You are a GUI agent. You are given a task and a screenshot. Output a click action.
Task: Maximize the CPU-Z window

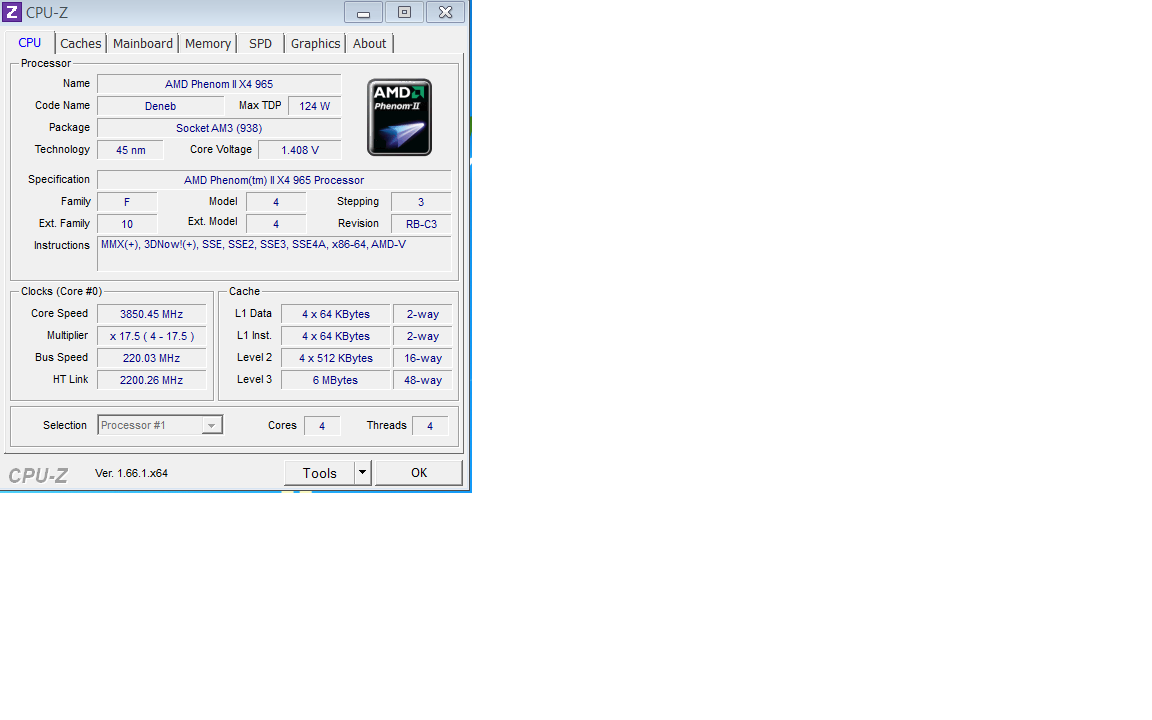(x=404, y=12)
